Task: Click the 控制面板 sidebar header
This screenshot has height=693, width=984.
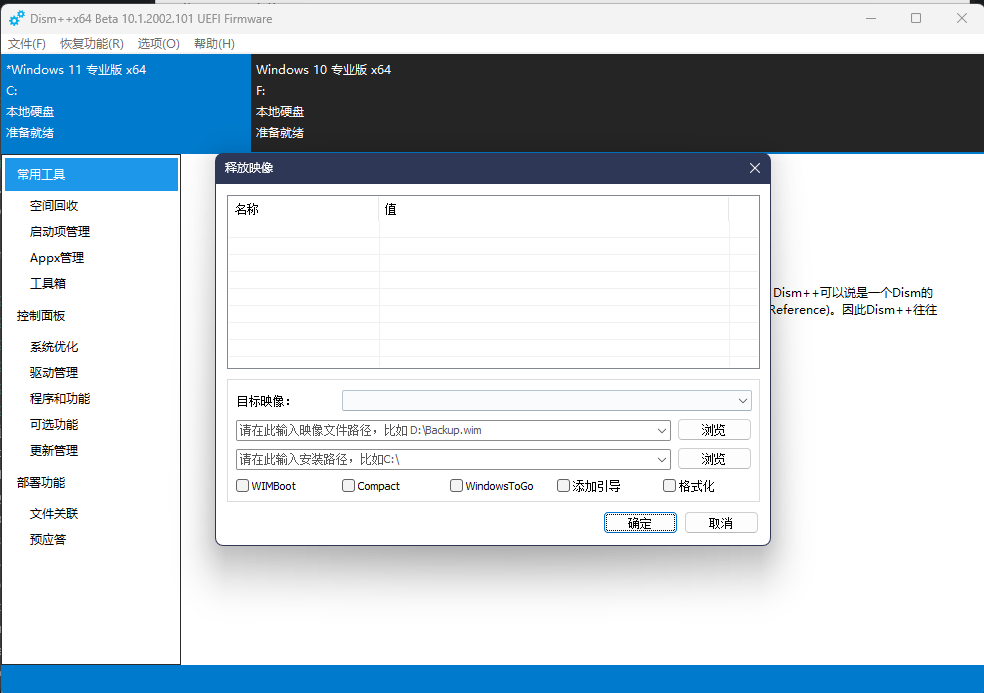Action: 41,316
